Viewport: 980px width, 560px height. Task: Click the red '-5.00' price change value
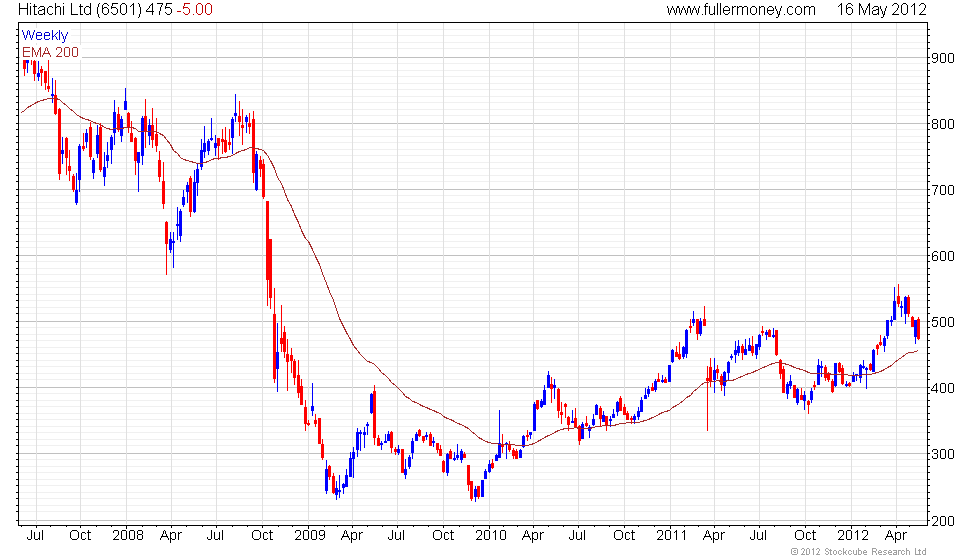(x=194, y=9)
